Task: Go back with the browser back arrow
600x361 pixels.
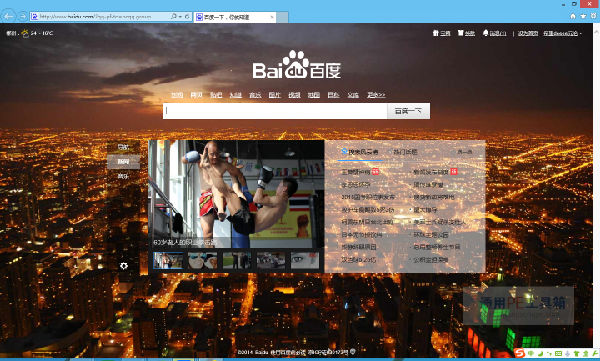Action: (x=8, y=16)
